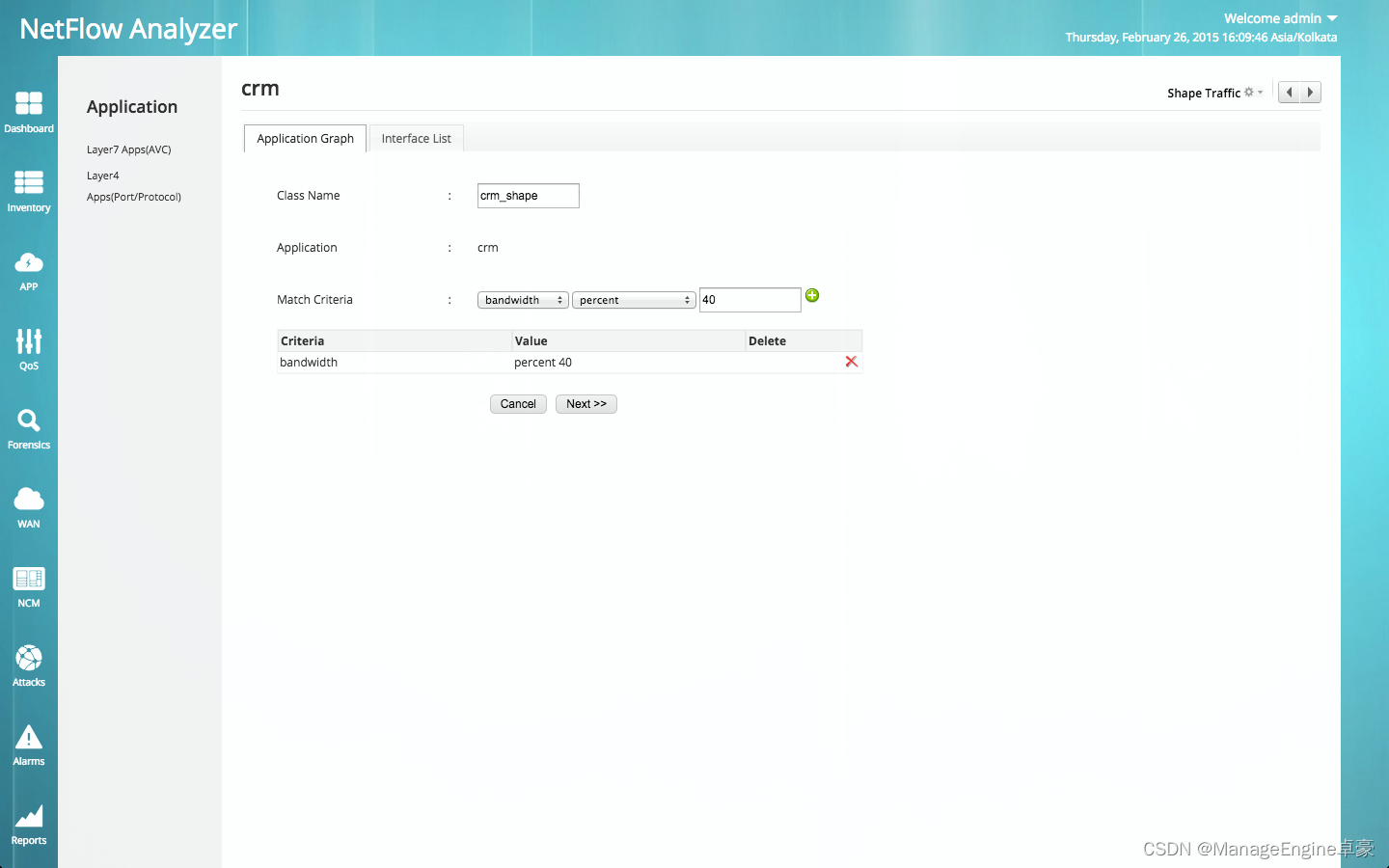This screenshot has width=1389, height=868.
Task: Click the 'percent 40' table cell
Action: [x=543, y=363]
